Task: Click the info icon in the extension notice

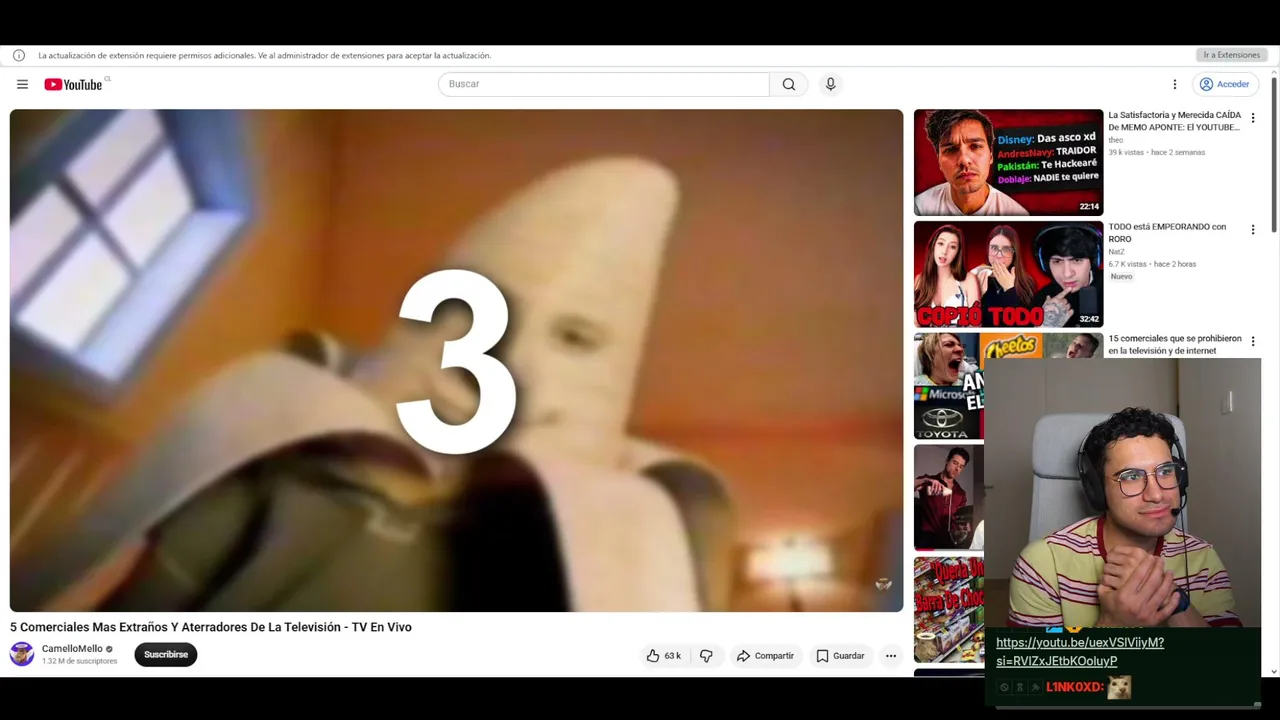Action: click(19, 55)
